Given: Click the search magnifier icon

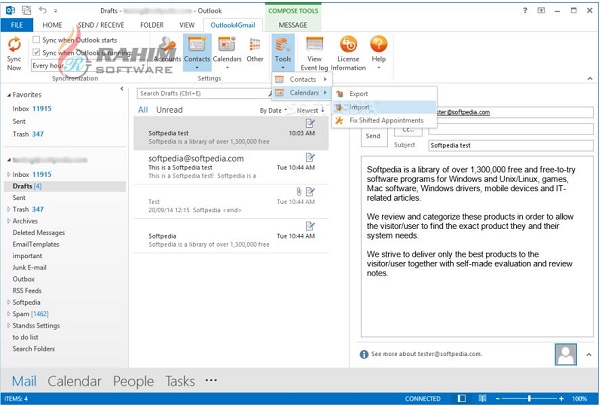Looking at the screenshot, I should pyautogui.click(x=270, y=93).
